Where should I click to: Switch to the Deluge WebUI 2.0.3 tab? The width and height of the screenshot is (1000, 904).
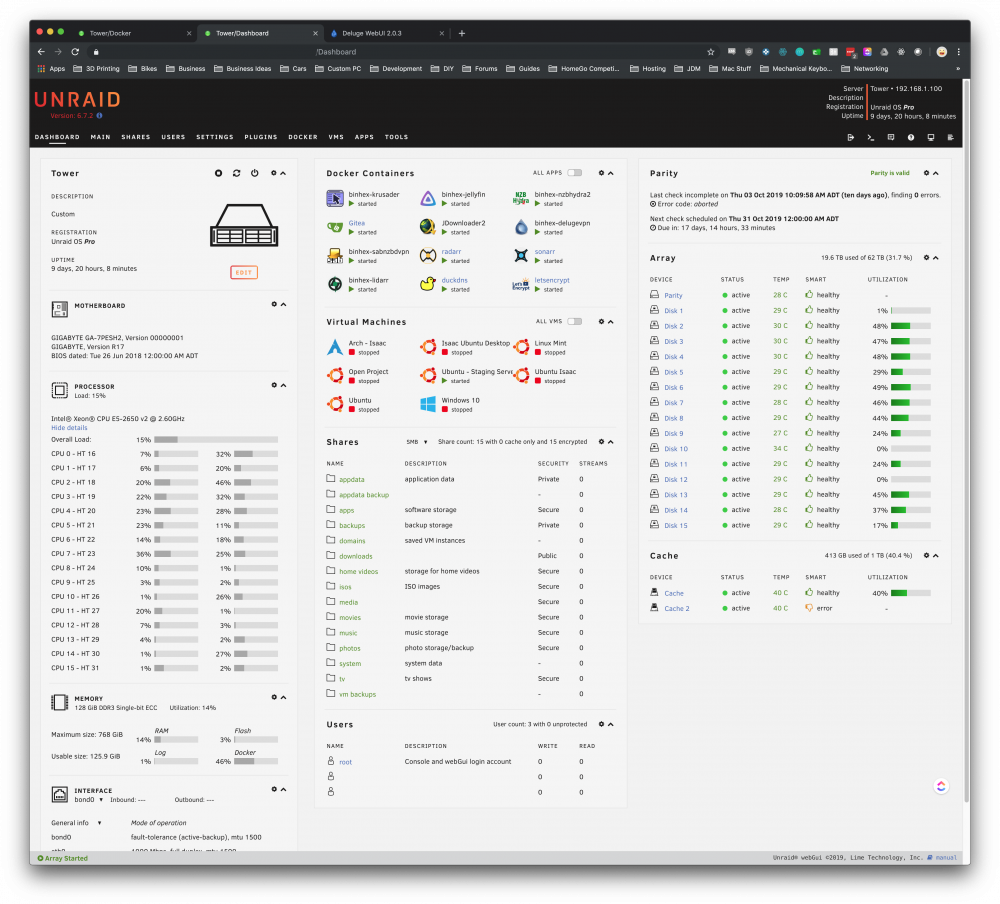click(386, 33)
